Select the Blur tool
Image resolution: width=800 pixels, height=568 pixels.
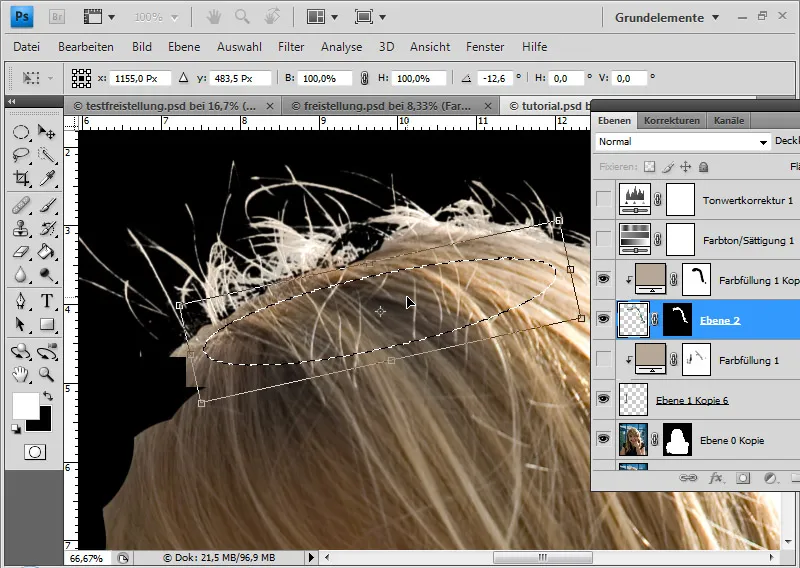point(20,275)
